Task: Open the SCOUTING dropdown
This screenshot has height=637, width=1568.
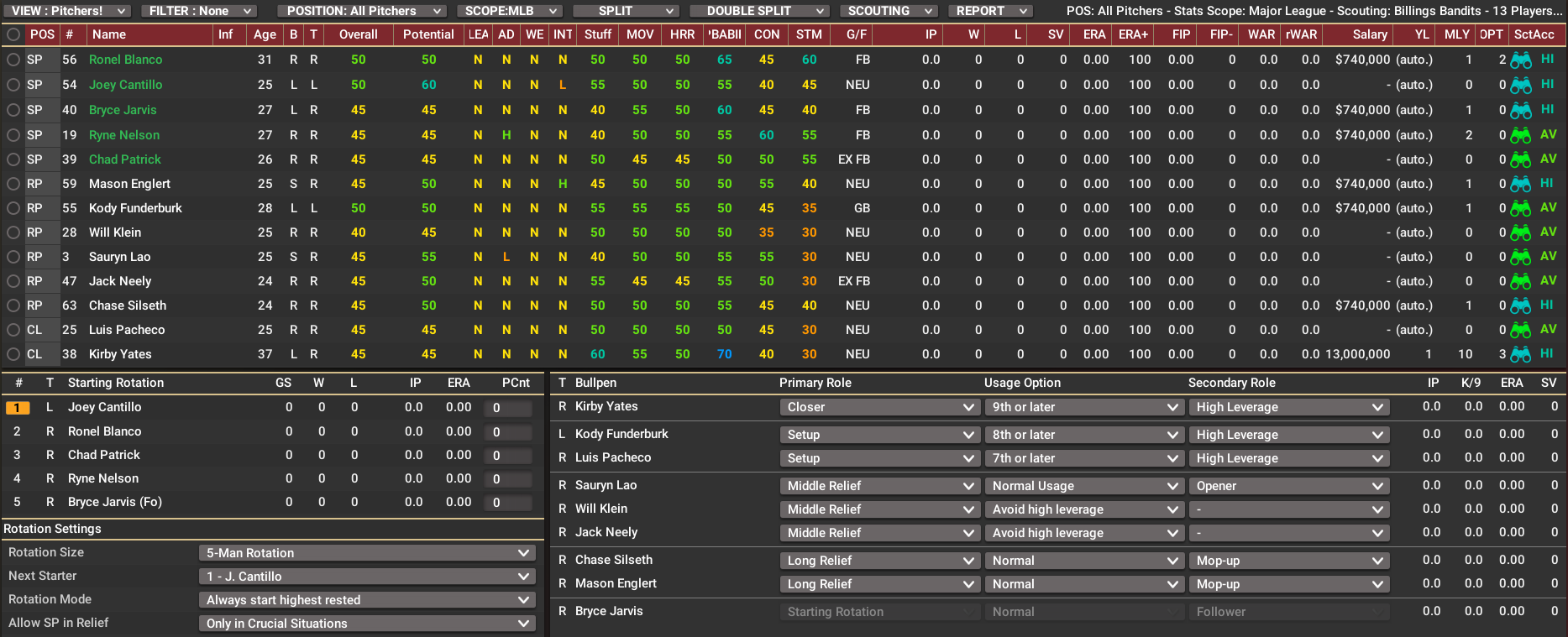Action: click(x=889, y=11)
